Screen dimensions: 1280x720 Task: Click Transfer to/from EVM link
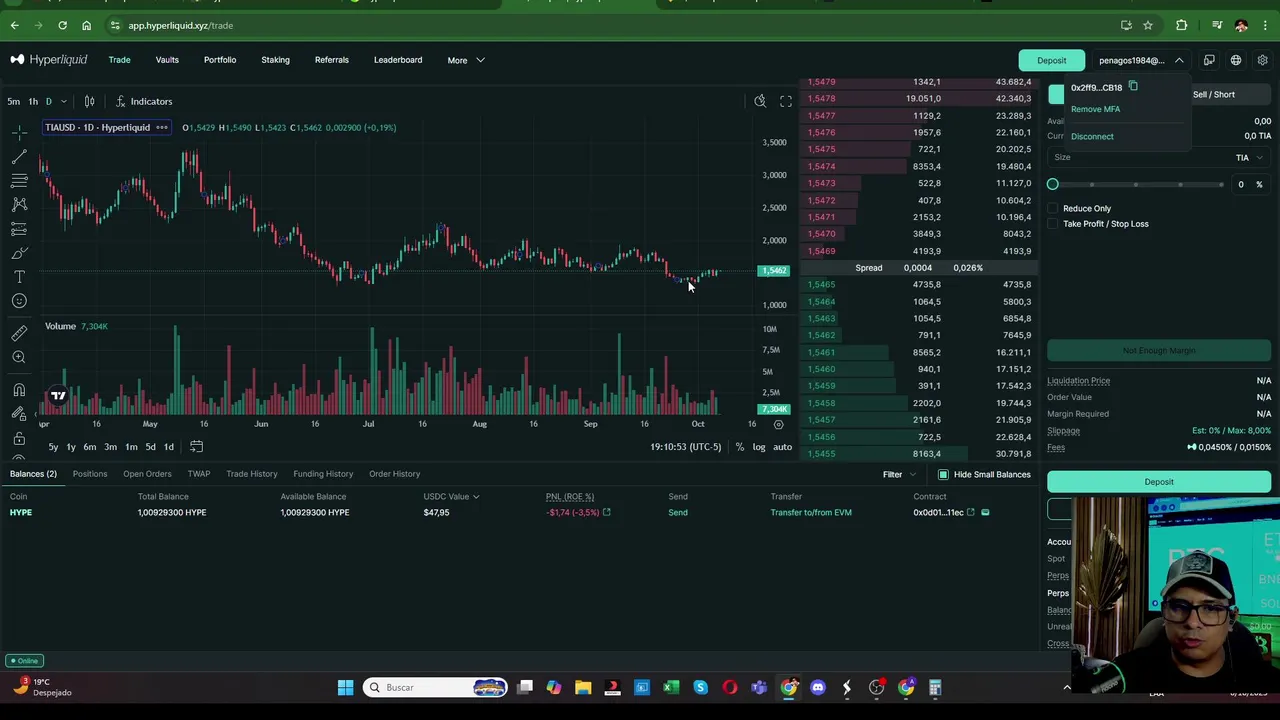[811, 512]
